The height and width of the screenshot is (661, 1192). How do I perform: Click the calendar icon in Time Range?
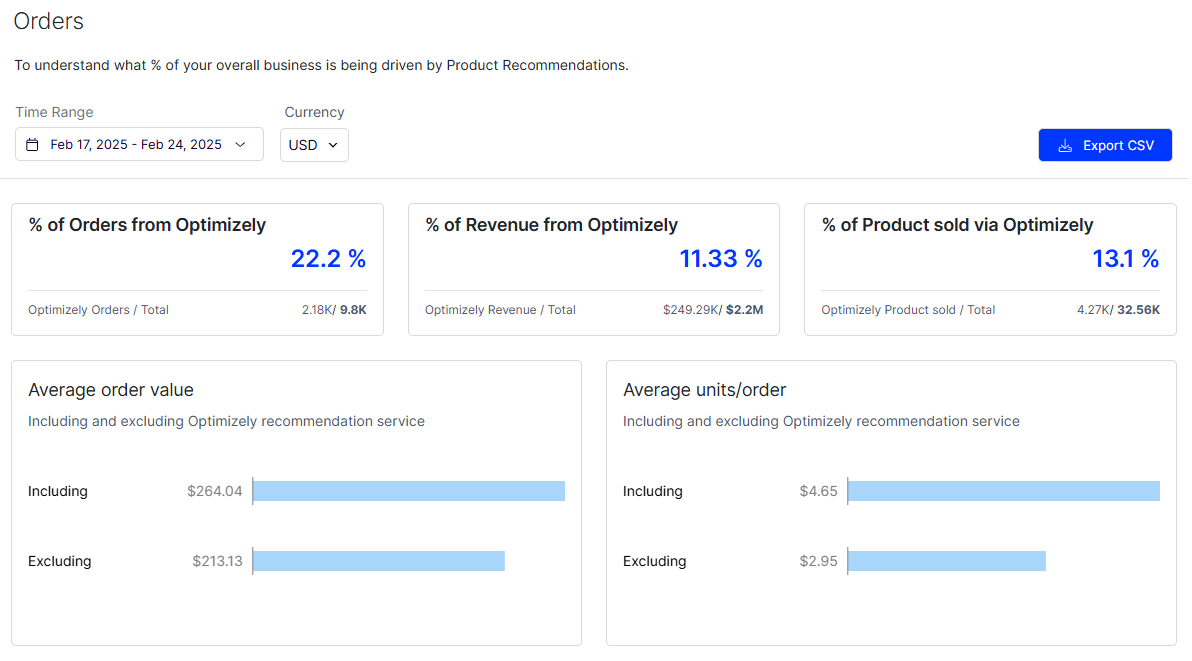pyautogui.click(x=32, y=144)
